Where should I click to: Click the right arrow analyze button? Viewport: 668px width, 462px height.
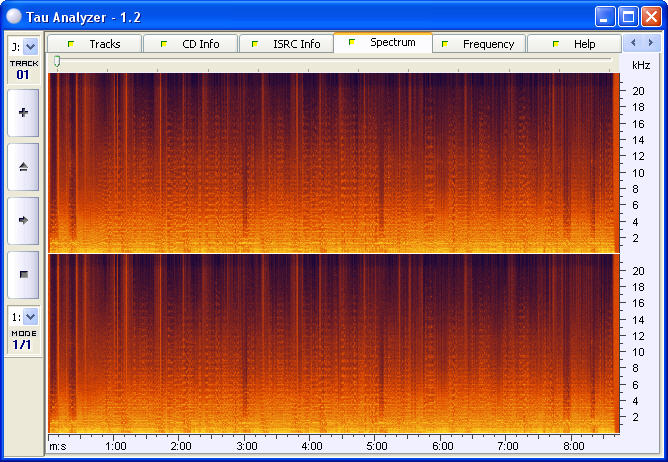click(23, 219)
